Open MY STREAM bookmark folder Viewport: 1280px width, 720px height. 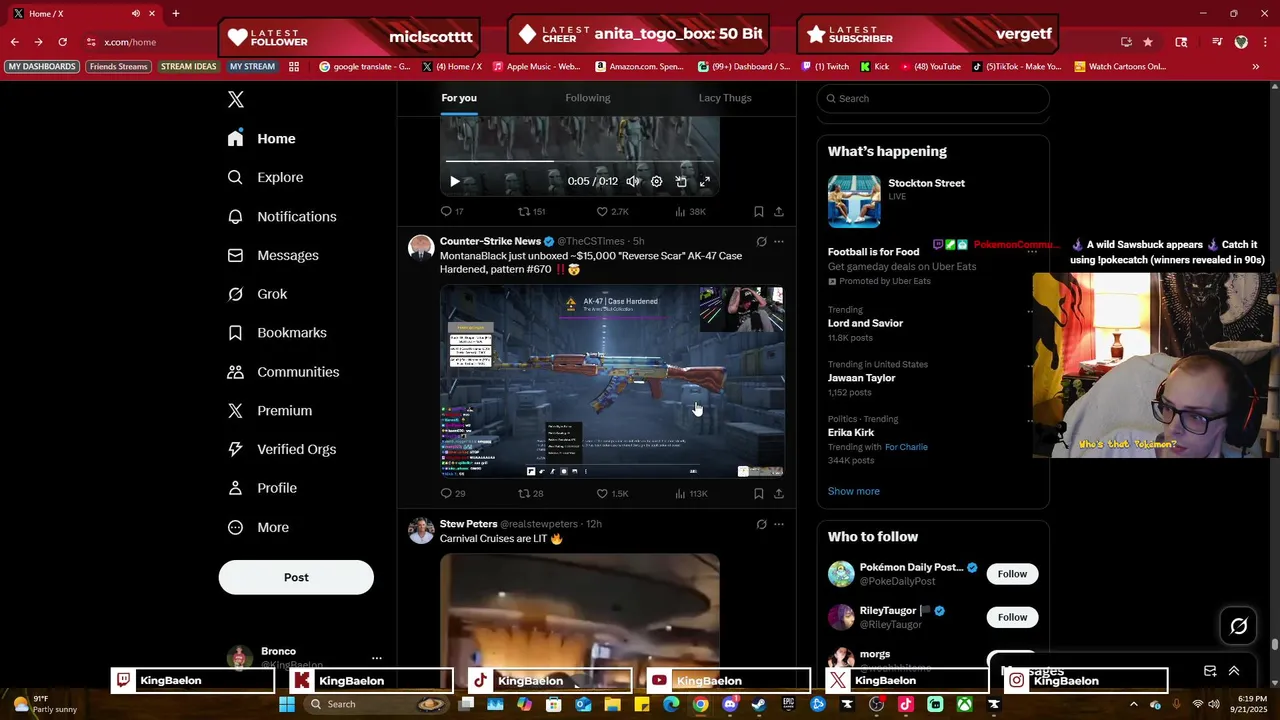point(252,67)
